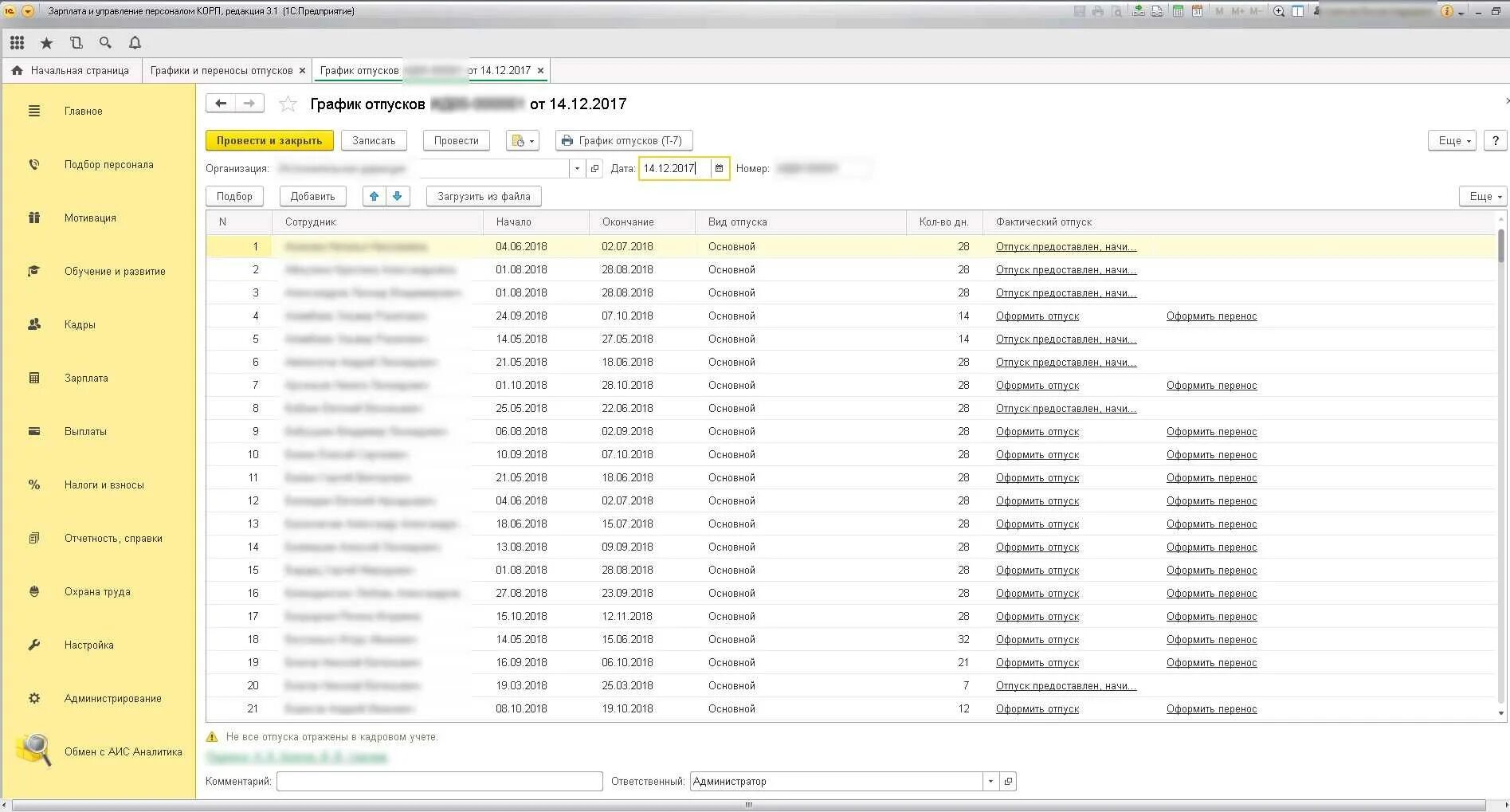Image resolution: width=1510 pixels, height=812 pixels.
Task: Sort by Вид отпуска column header
Action: 801,222
